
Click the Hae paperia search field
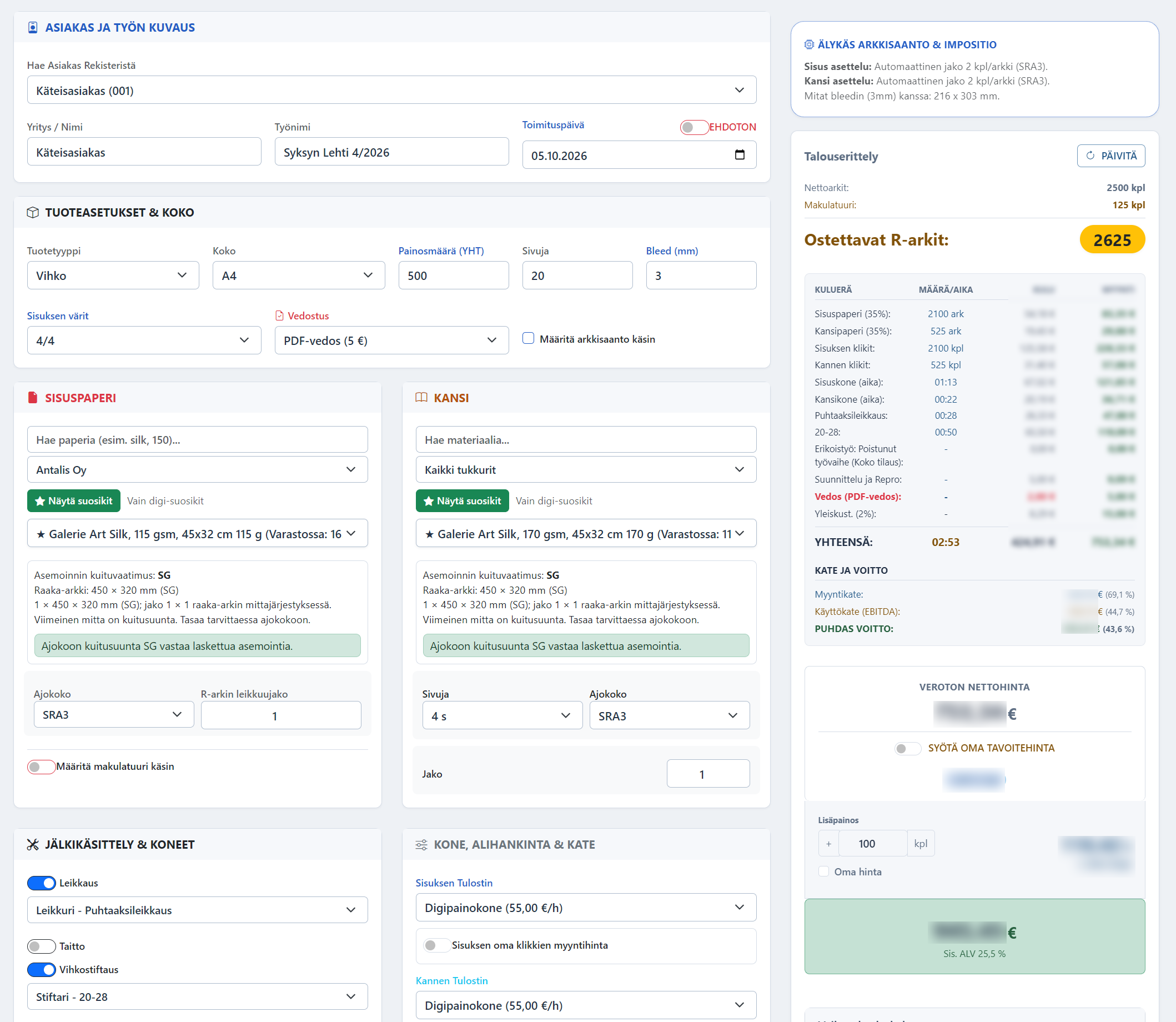point(197,440)
